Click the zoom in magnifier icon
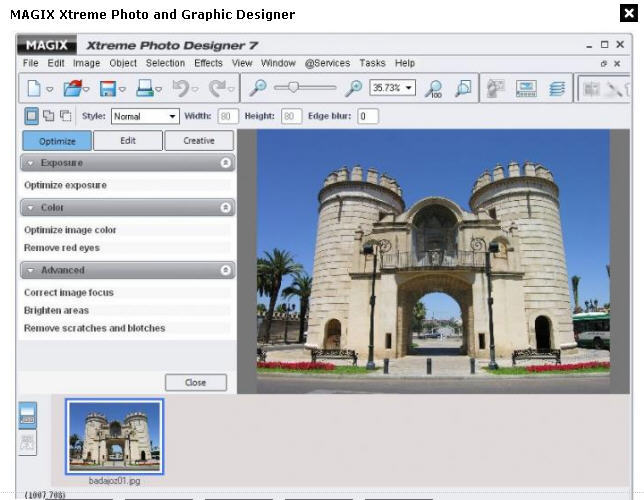 353,88
